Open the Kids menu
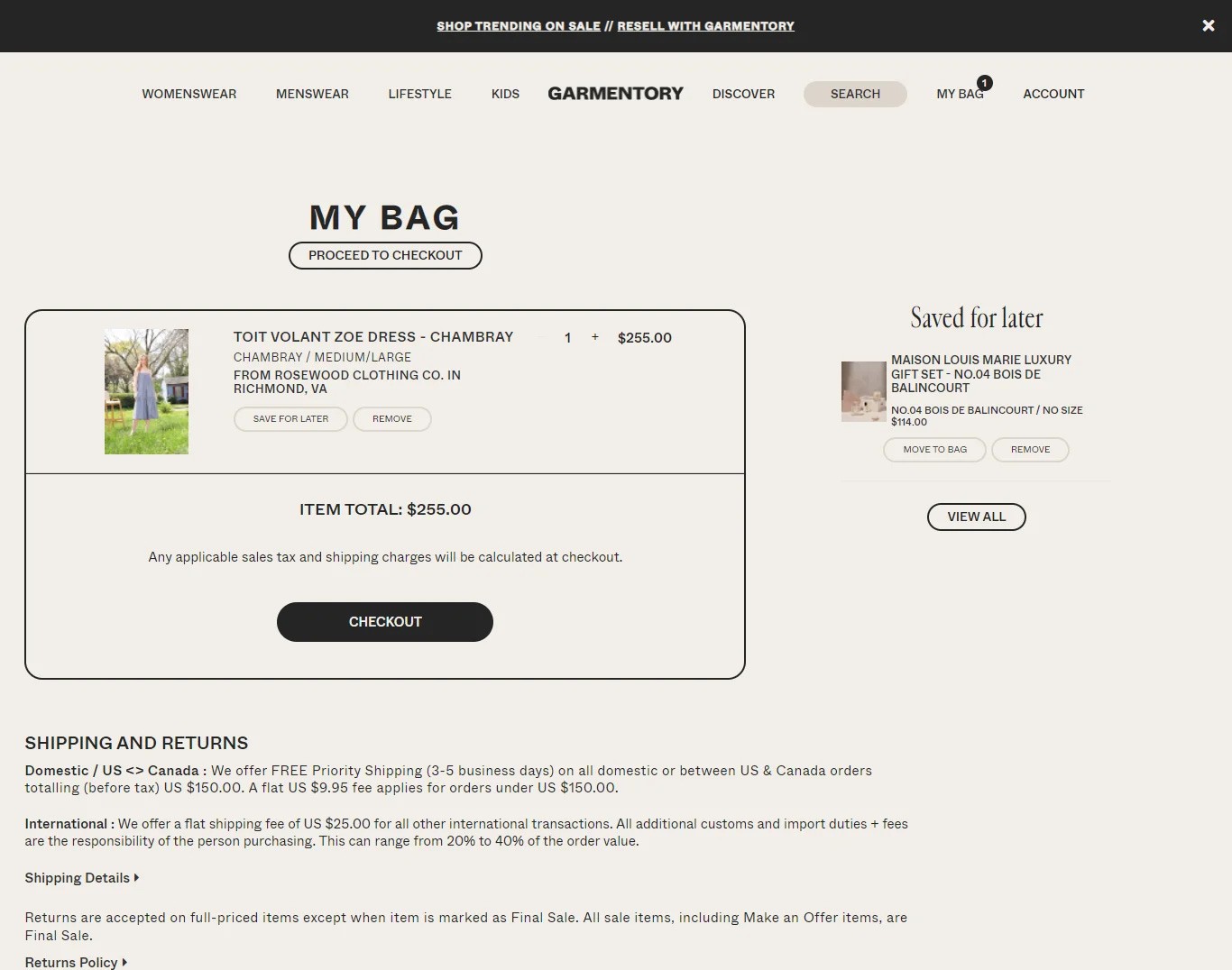This screenshot has height=970, width=1232. (505, 94)
